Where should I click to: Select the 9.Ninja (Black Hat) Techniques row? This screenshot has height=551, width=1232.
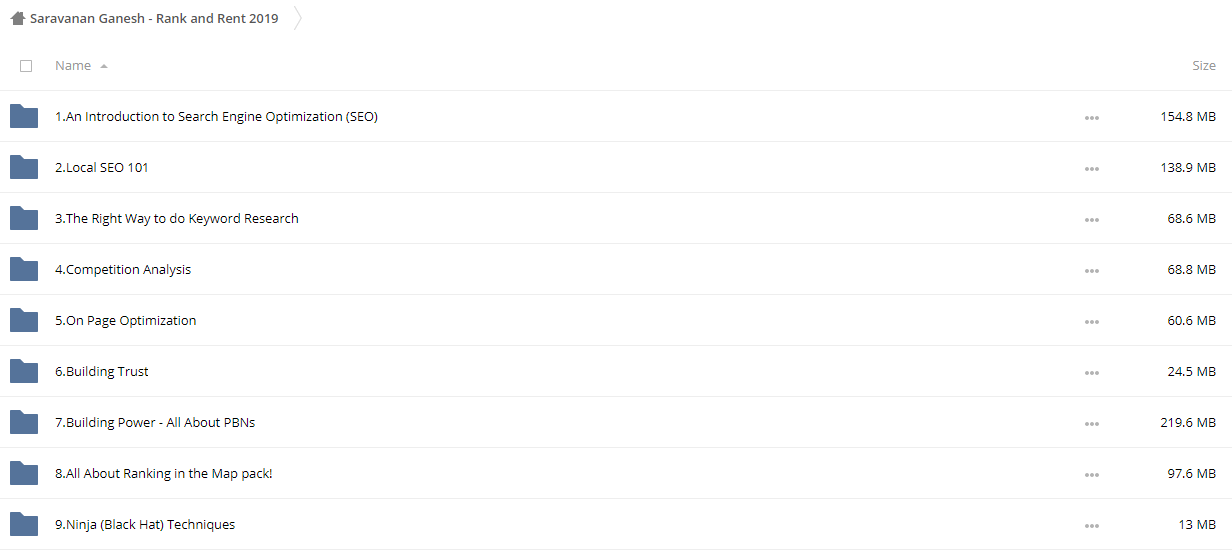616,524
